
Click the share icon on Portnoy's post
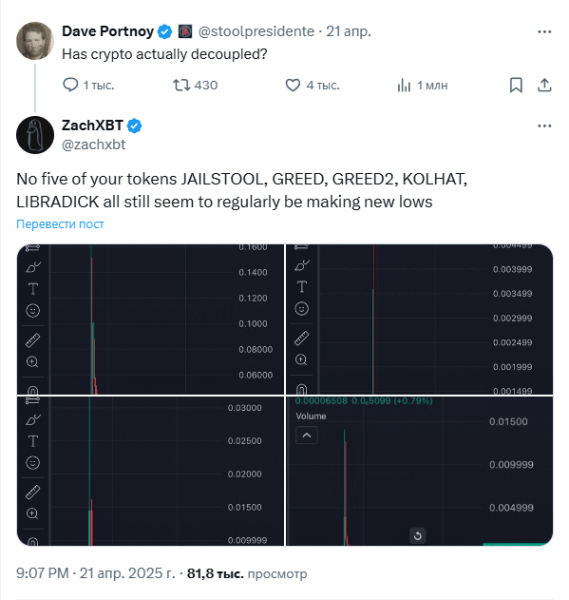tap(544, 85)
